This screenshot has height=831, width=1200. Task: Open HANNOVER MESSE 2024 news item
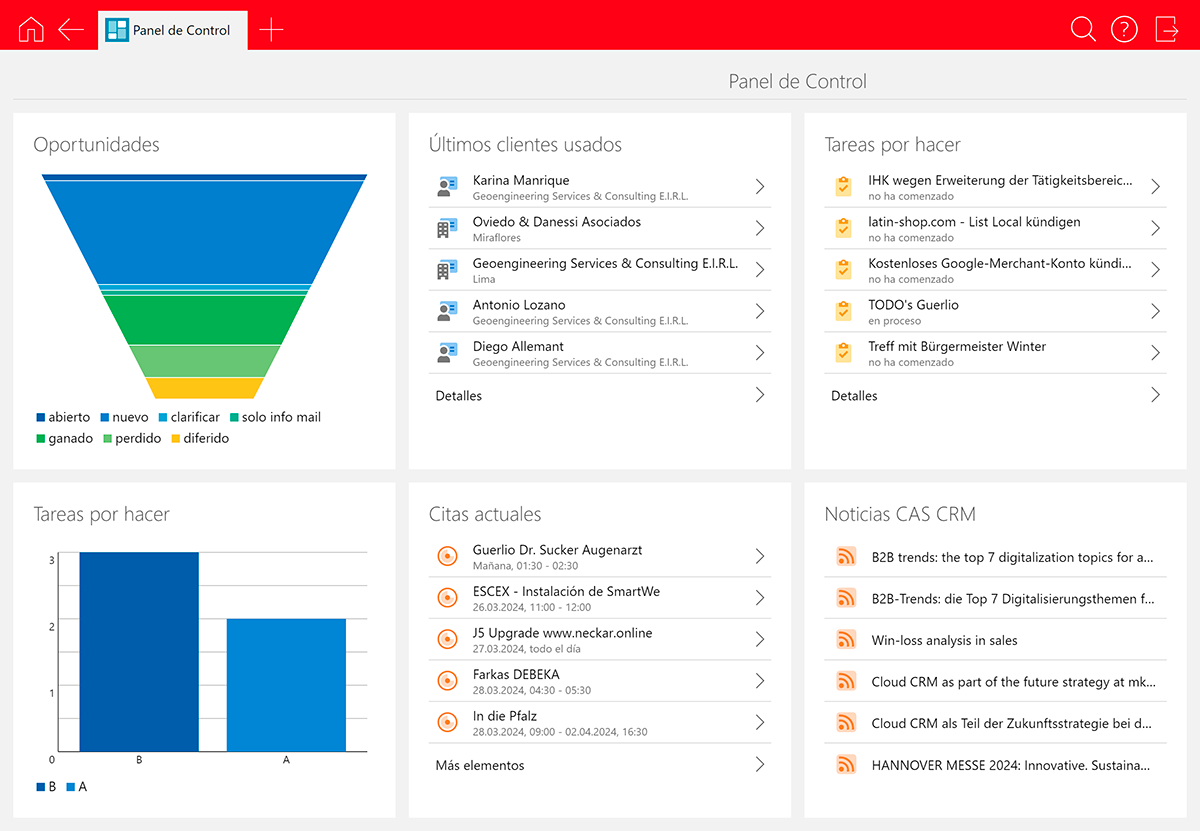pyautogui.click(x=1010, y=765)
